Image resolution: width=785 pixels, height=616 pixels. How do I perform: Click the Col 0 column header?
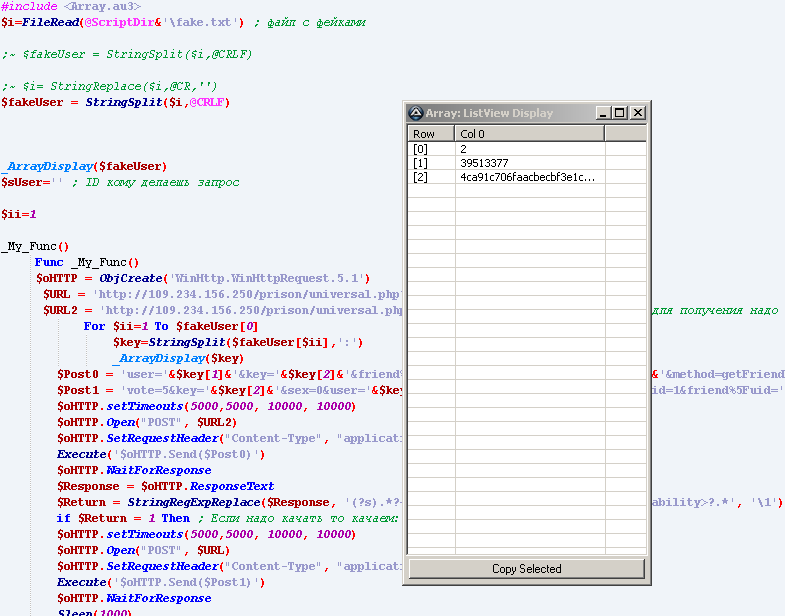pyautogui.click(x=530, y=133)
